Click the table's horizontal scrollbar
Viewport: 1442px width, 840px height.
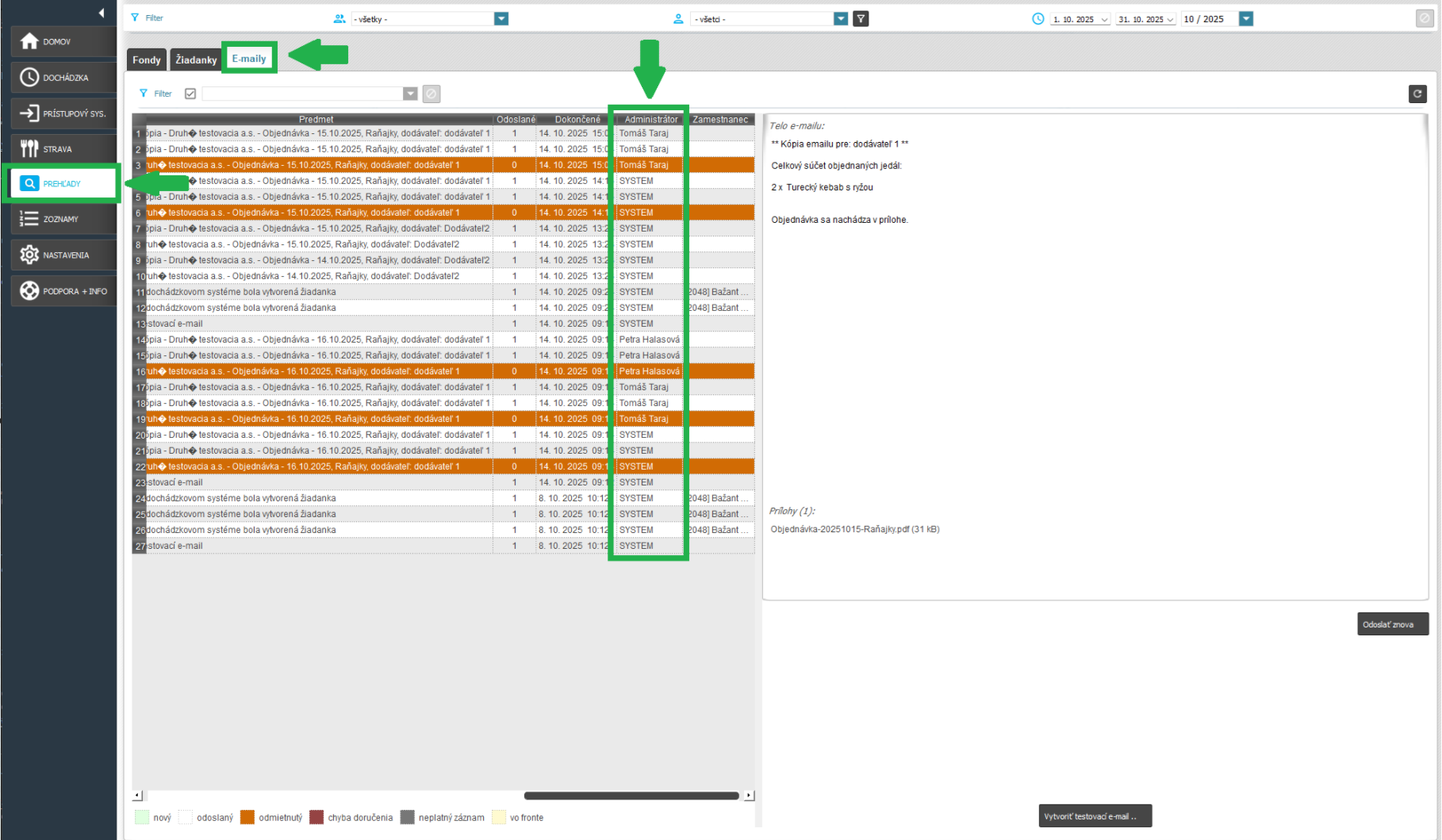631,796
